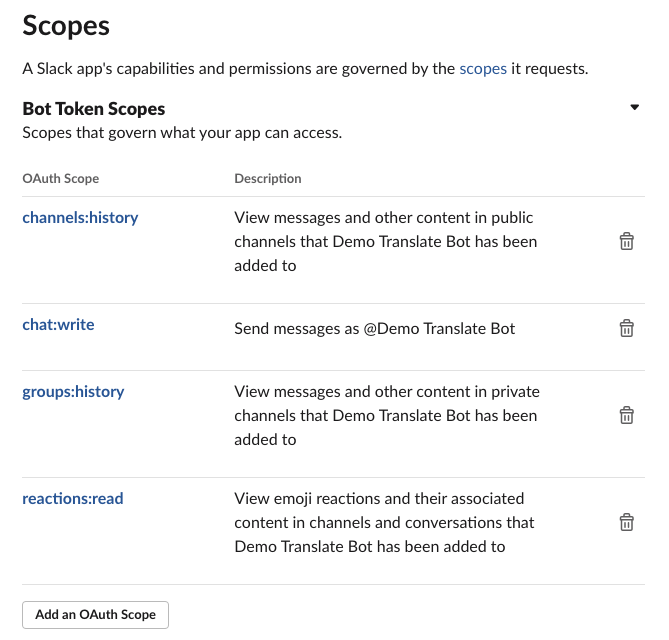The height and width of the screenshot is (640, 669).
Task: Open the chat:write scope link
Action: tap(58, 325)
